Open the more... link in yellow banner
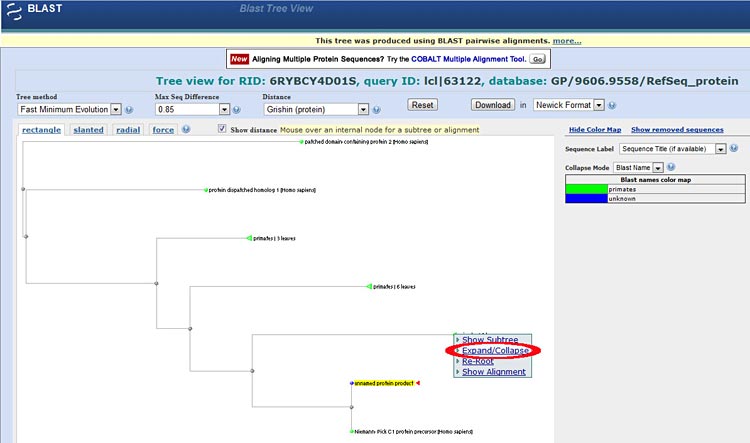Image resolution: width=750 pixels, height=443 pixels. pos(567,41)
